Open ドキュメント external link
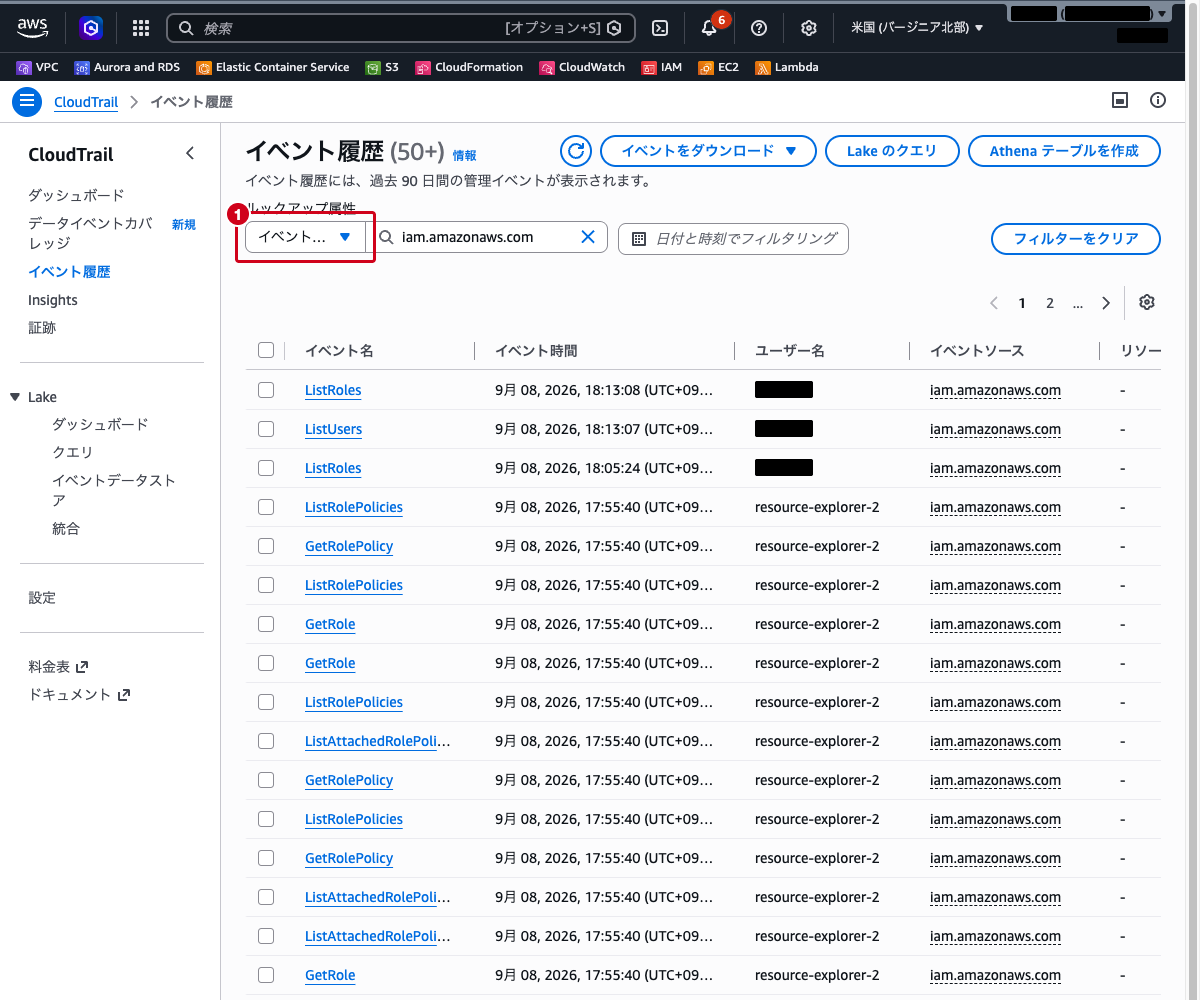This screenshot has width=1200, height=1000. (79, 694)
